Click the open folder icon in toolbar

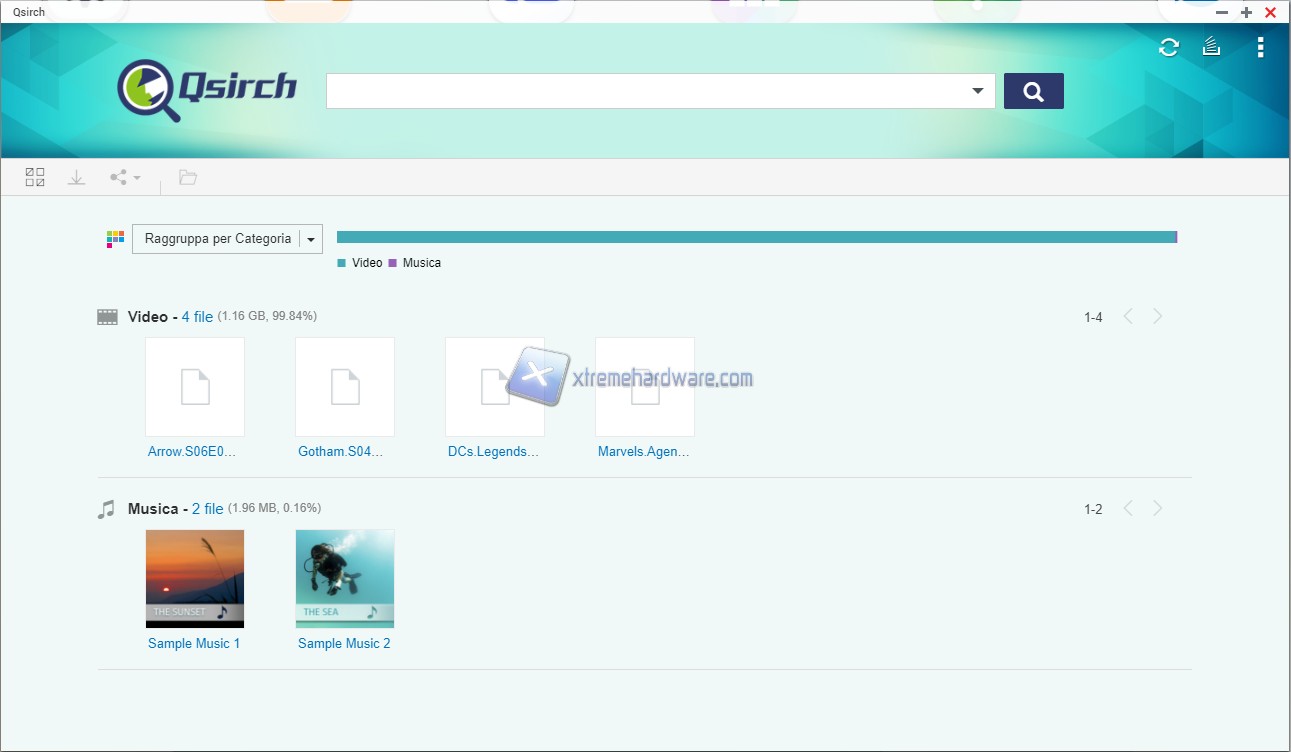point(187,177)
